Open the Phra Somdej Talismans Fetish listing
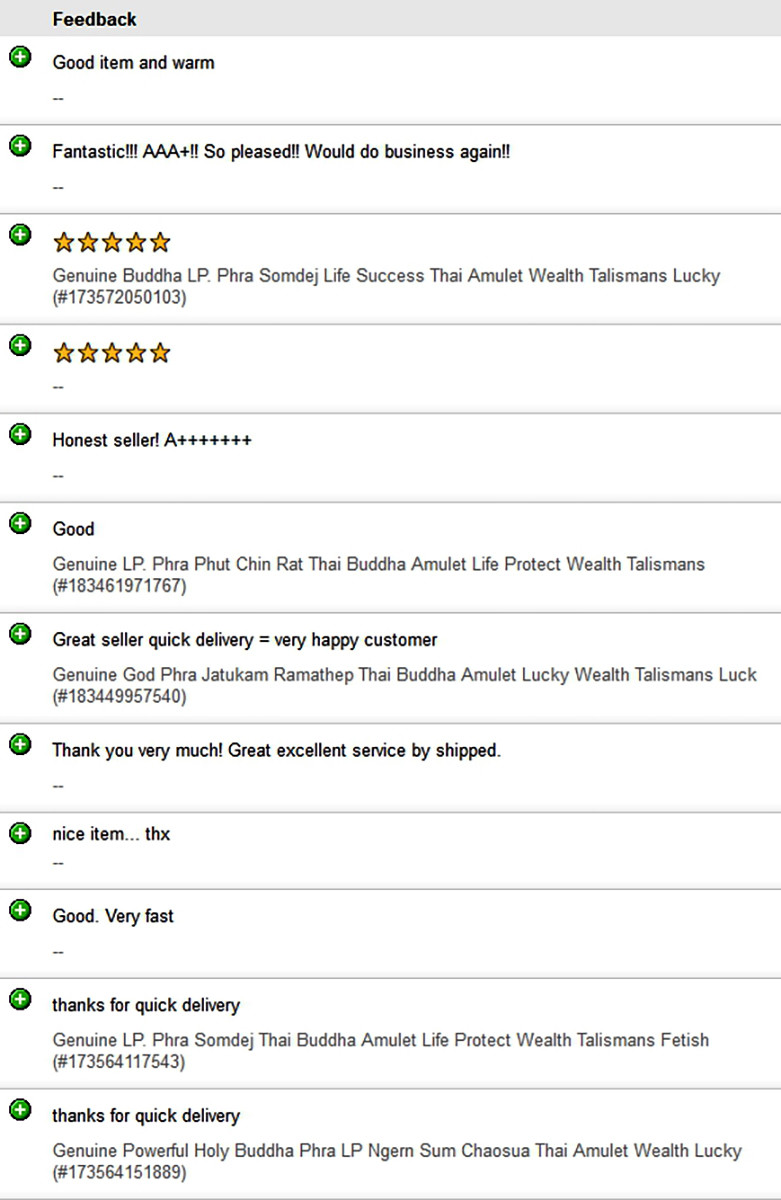 (x=381, y=1051)
